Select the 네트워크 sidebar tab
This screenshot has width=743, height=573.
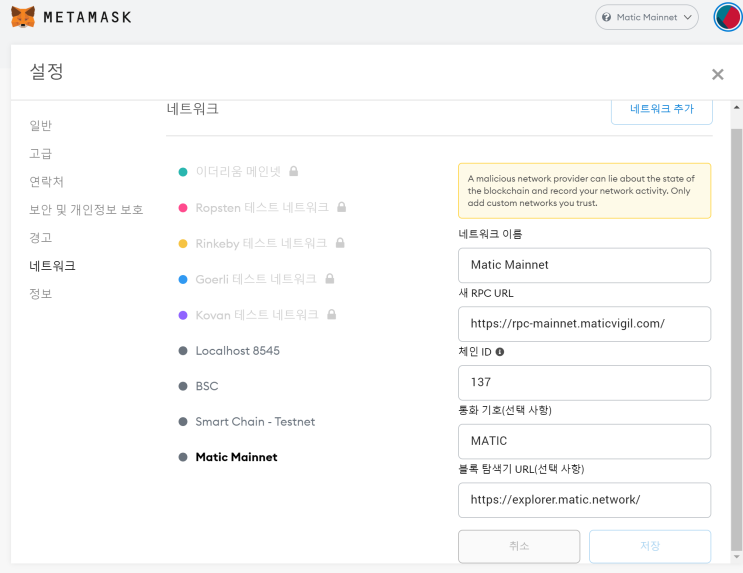52,265
